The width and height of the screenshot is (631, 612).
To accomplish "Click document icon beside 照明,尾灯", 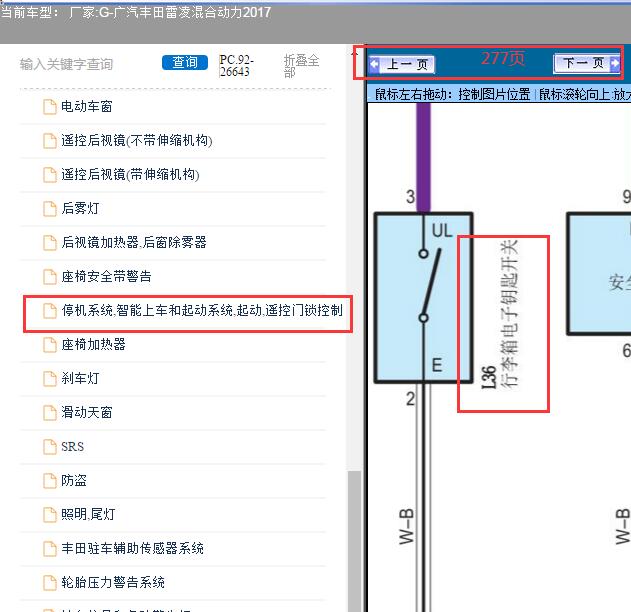I will click(x=49, y=515).
